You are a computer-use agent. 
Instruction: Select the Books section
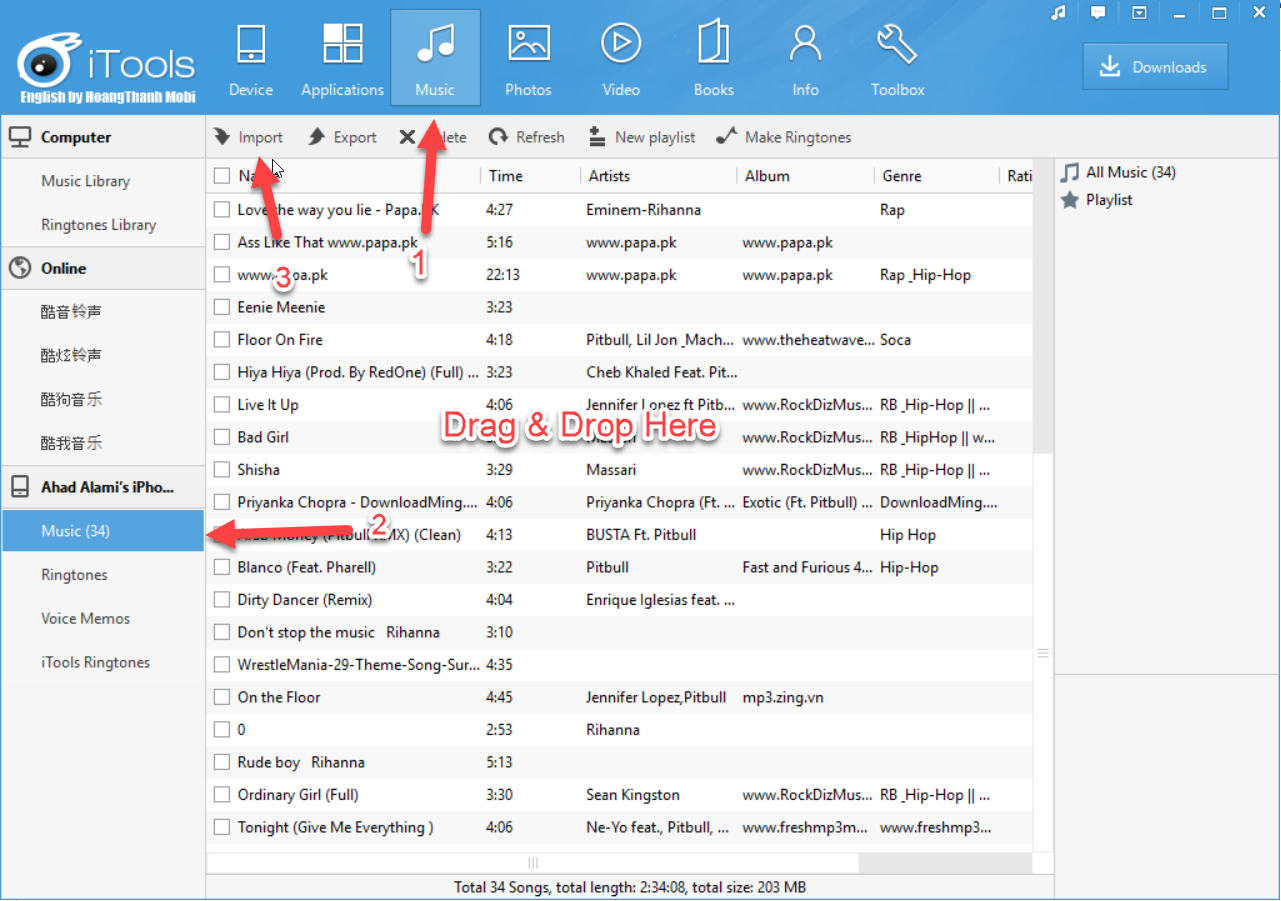click(x=713, y=55)
